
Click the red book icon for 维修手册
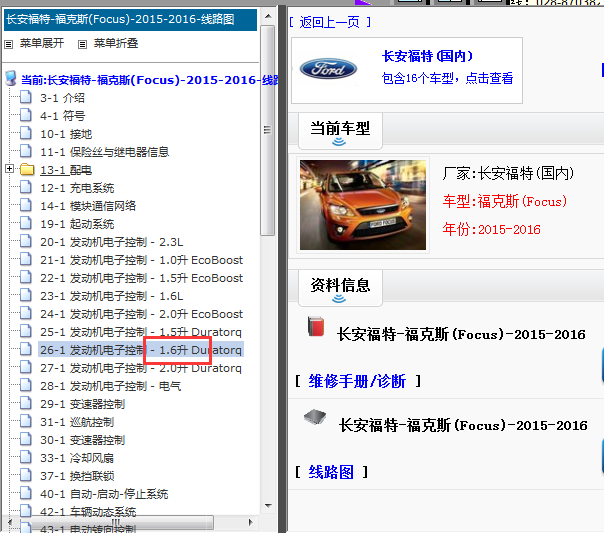(x=316, y=327)
